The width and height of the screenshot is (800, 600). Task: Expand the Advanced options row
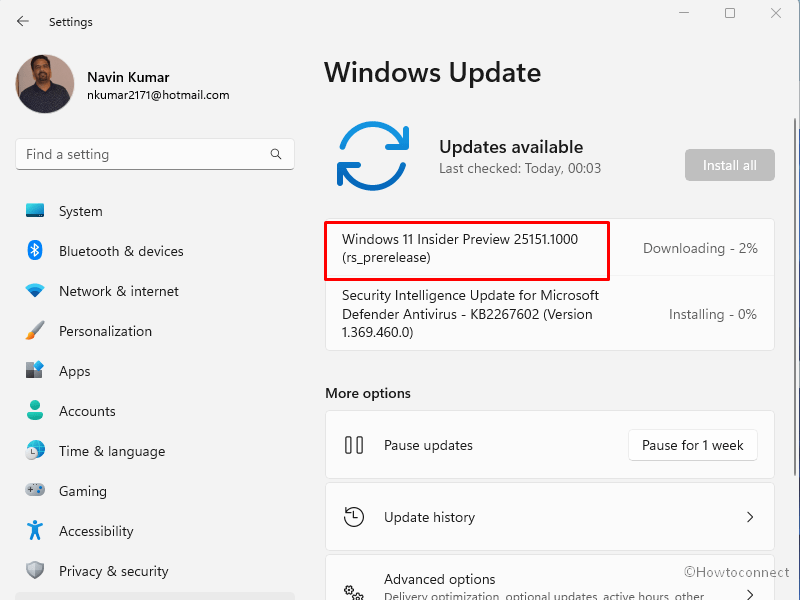click(550, 585)
